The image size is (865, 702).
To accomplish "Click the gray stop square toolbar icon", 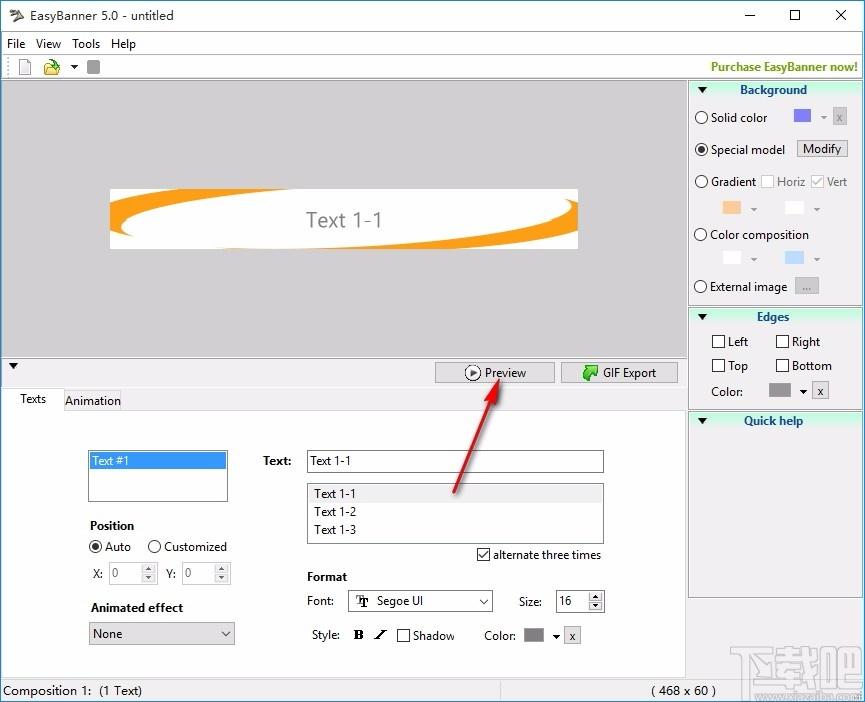I will [94, 67].
